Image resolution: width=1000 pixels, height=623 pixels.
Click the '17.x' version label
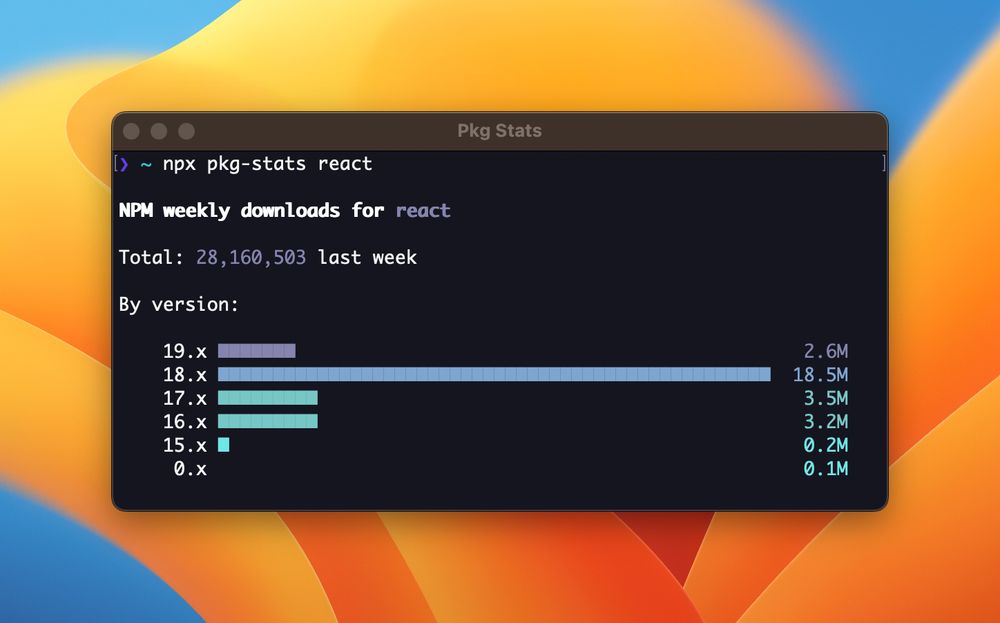[x=184, y=399]
